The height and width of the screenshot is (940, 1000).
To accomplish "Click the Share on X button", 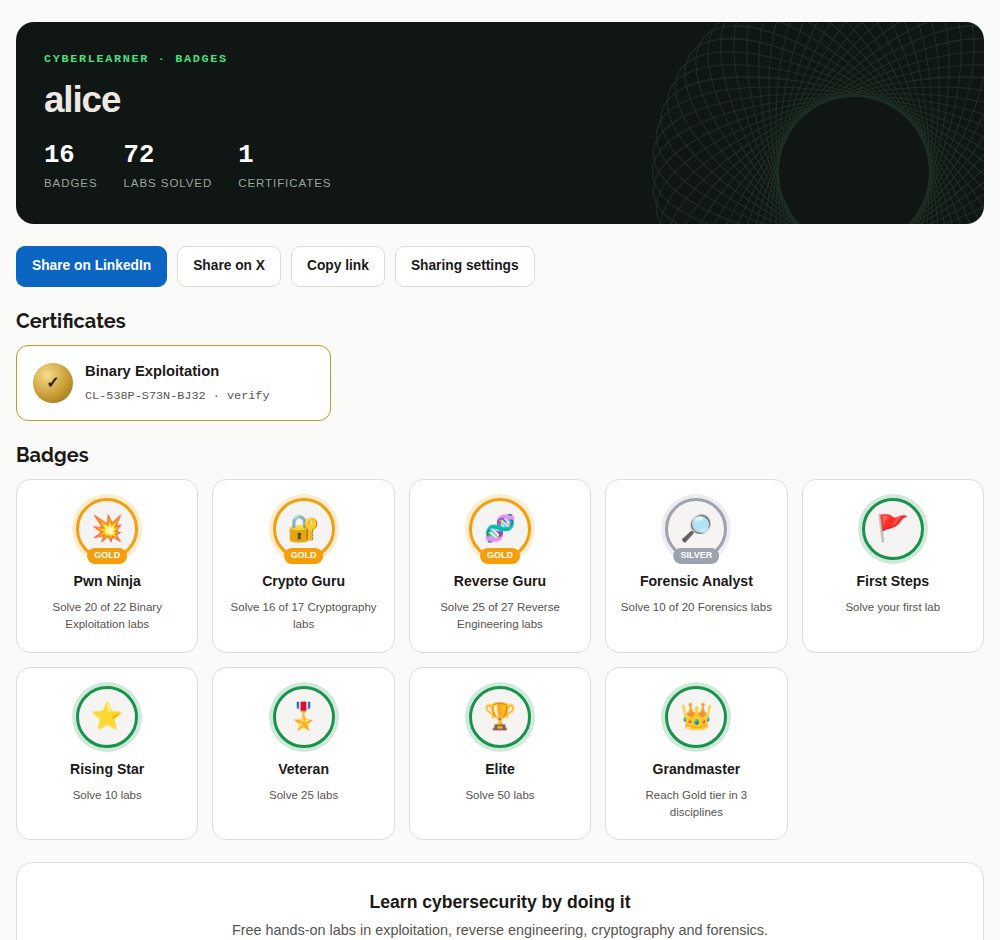I will pos(229,266).
